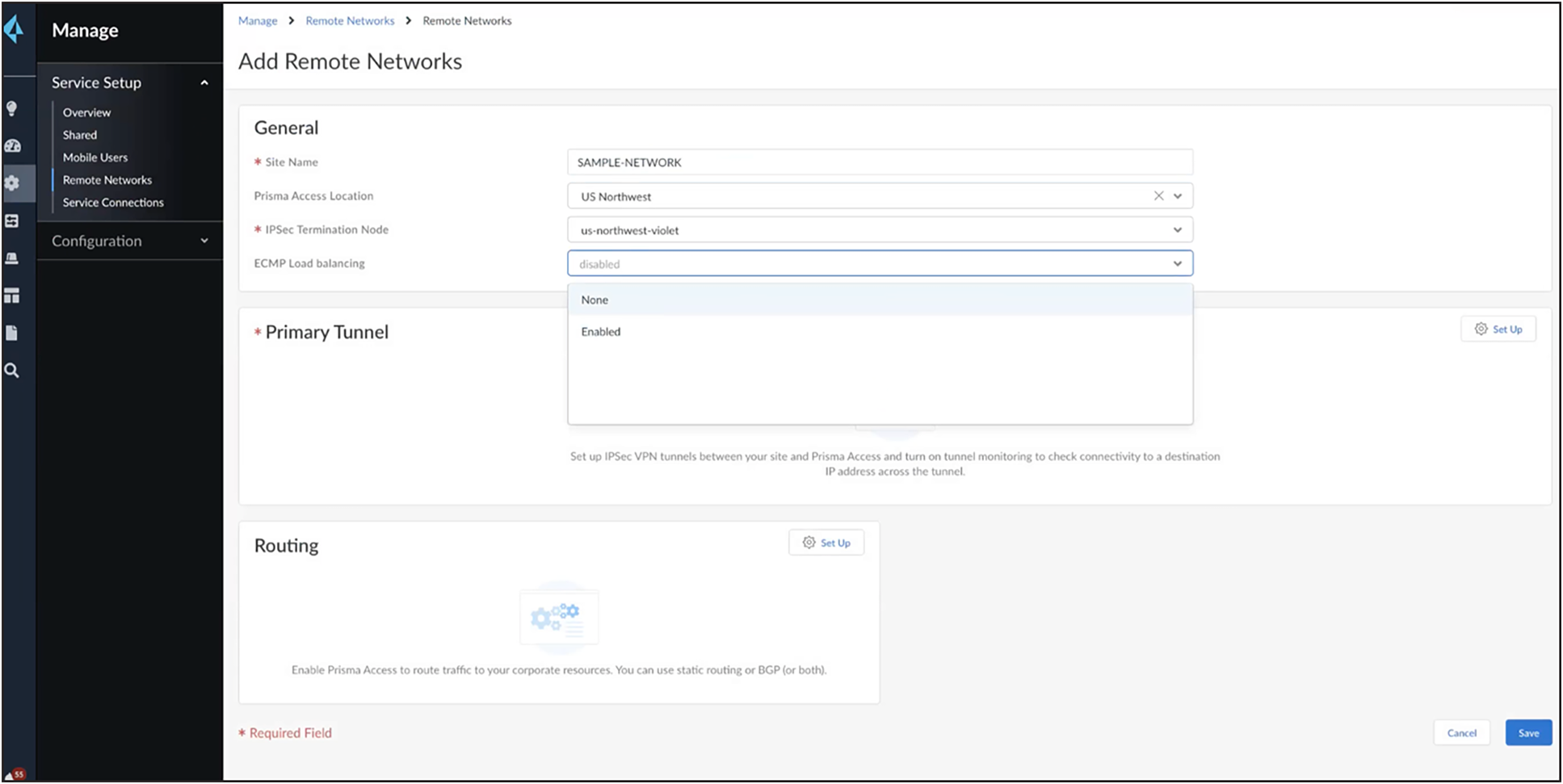
Task: Open the document reports icon in sidebar
Action: coord(12,333)
